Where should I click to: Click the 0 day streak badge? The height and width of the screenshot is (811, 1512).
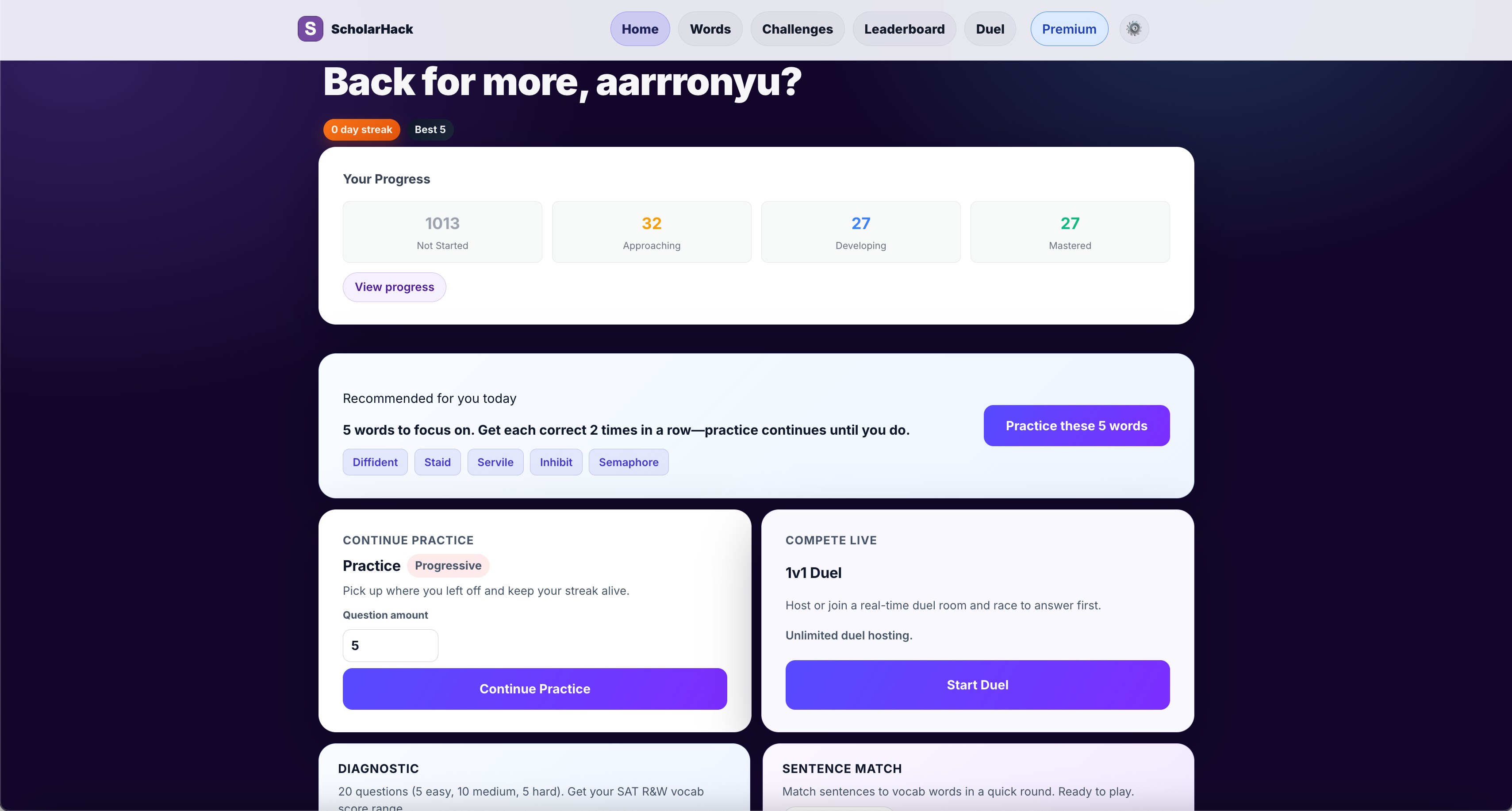pyautogui.click(x=361, y=130)
